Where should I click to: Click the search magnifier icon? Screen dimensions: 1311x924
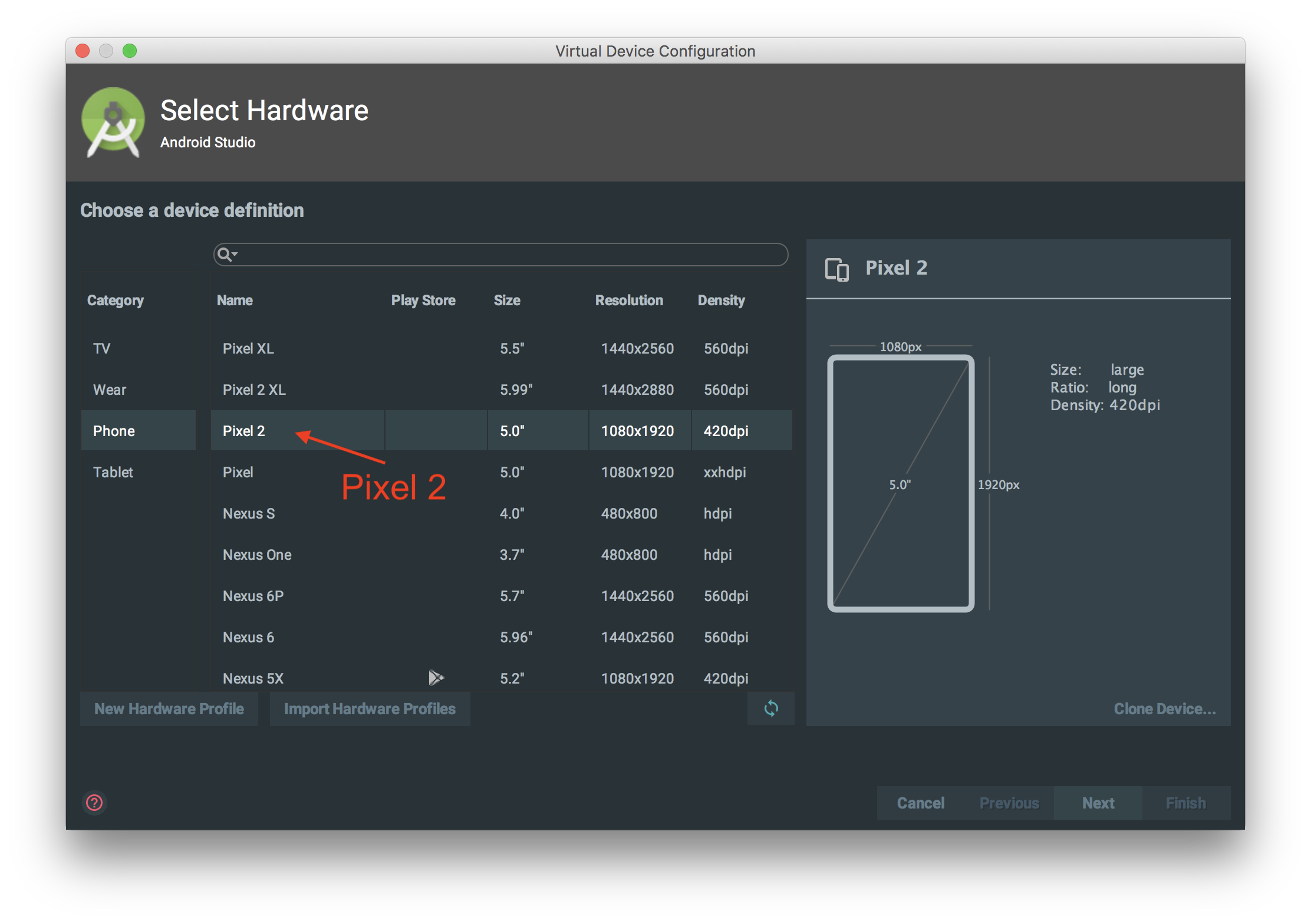click(x=226, y=255)
